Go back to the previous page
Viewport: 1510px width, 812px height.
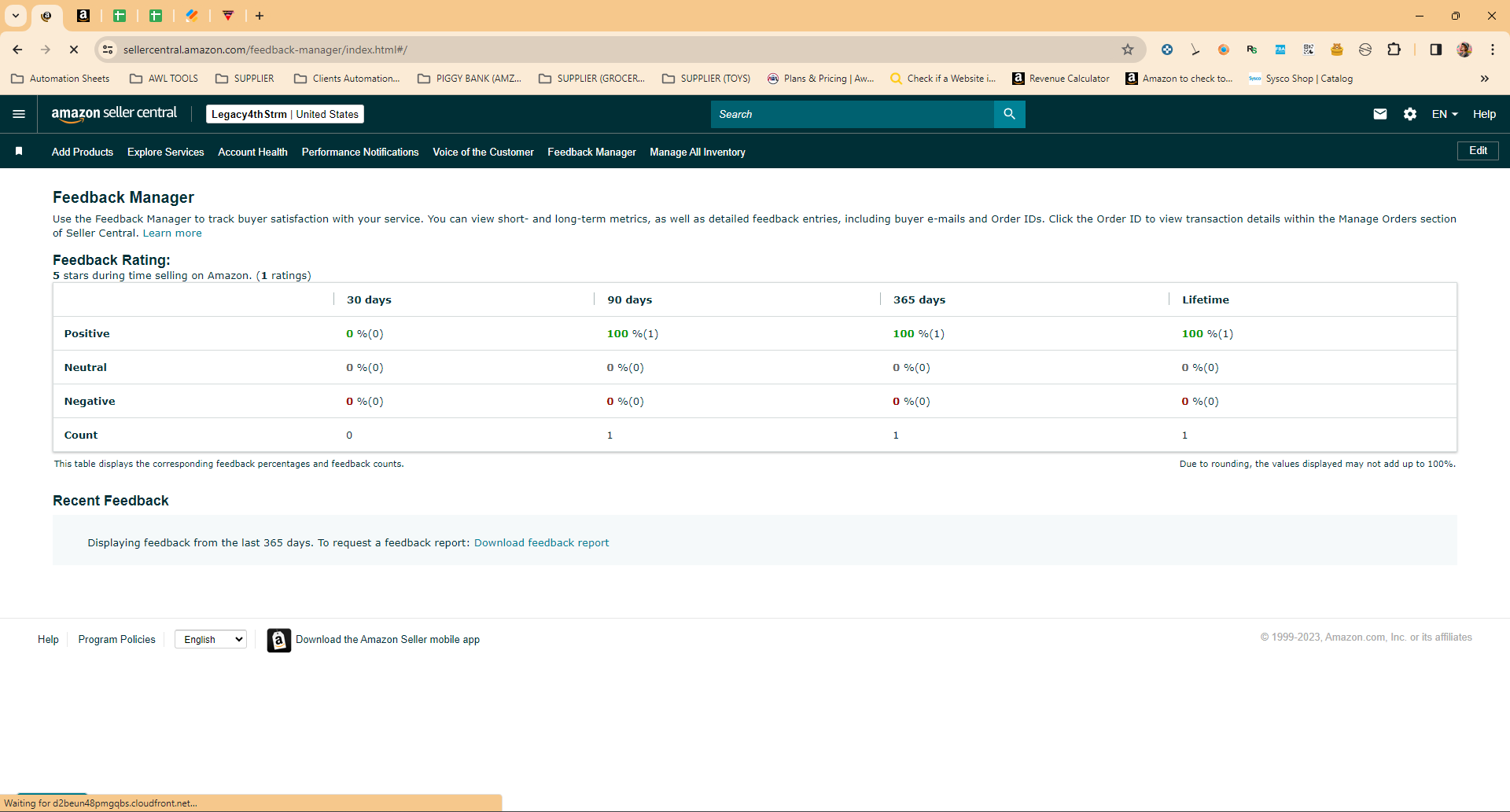point(17,50)
